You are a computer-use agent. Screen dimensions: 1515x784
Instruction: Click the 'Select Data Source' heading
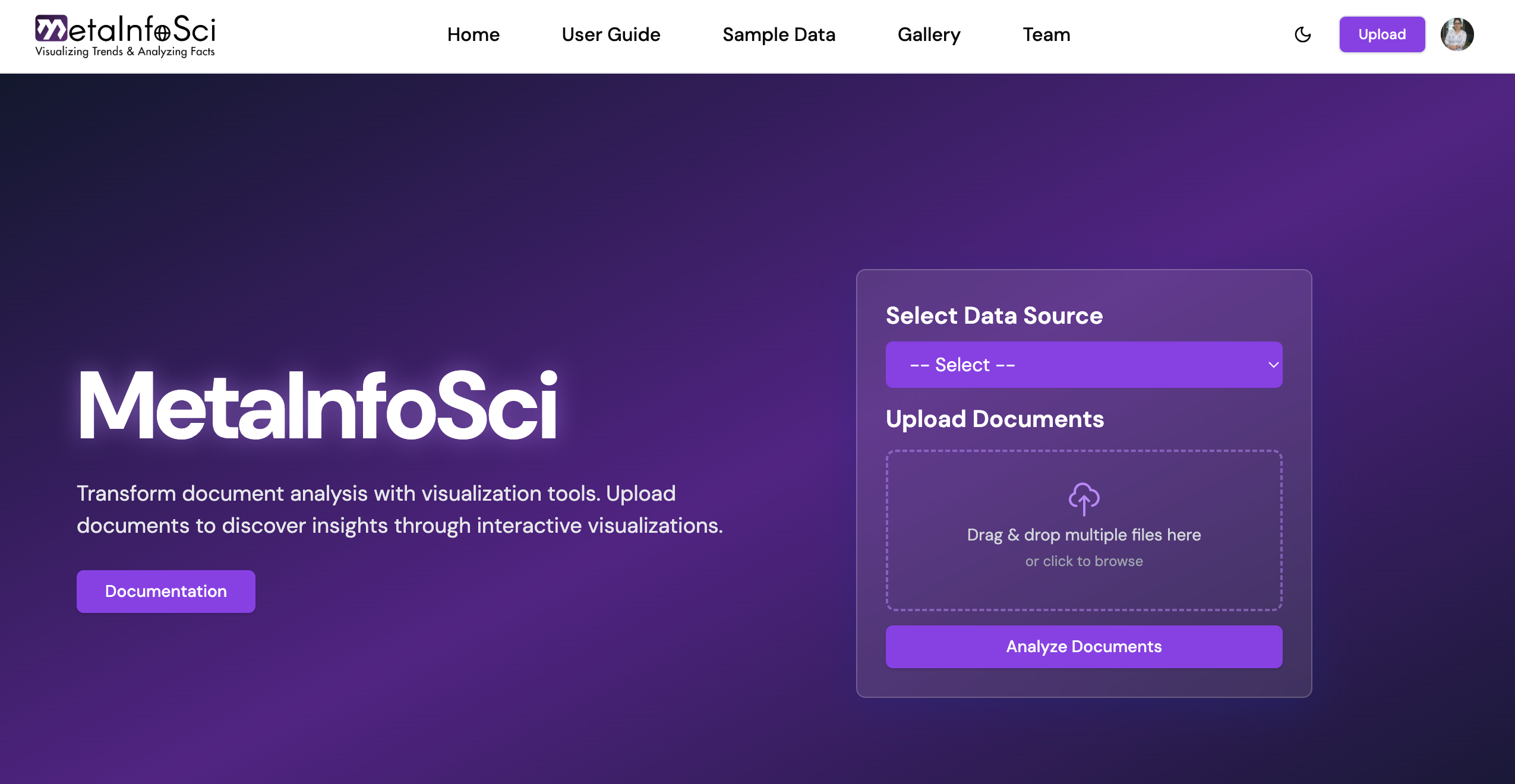coord(994,315)
